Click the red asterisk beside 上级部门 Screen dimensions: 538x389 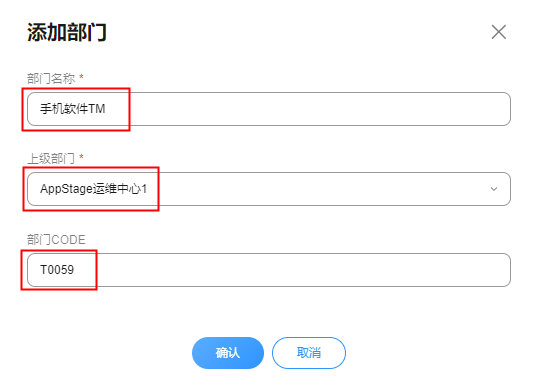[x=81, y=157]
